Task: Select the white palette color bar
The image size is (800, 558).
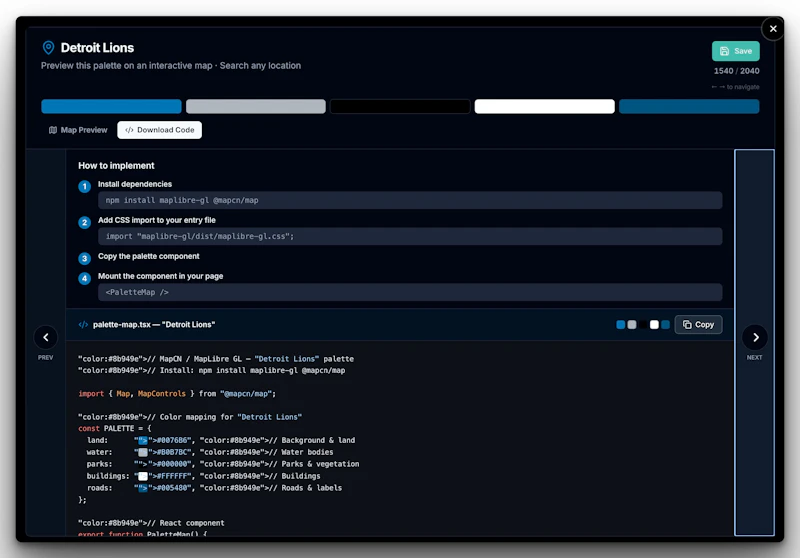Action: [x=544, y=106]
